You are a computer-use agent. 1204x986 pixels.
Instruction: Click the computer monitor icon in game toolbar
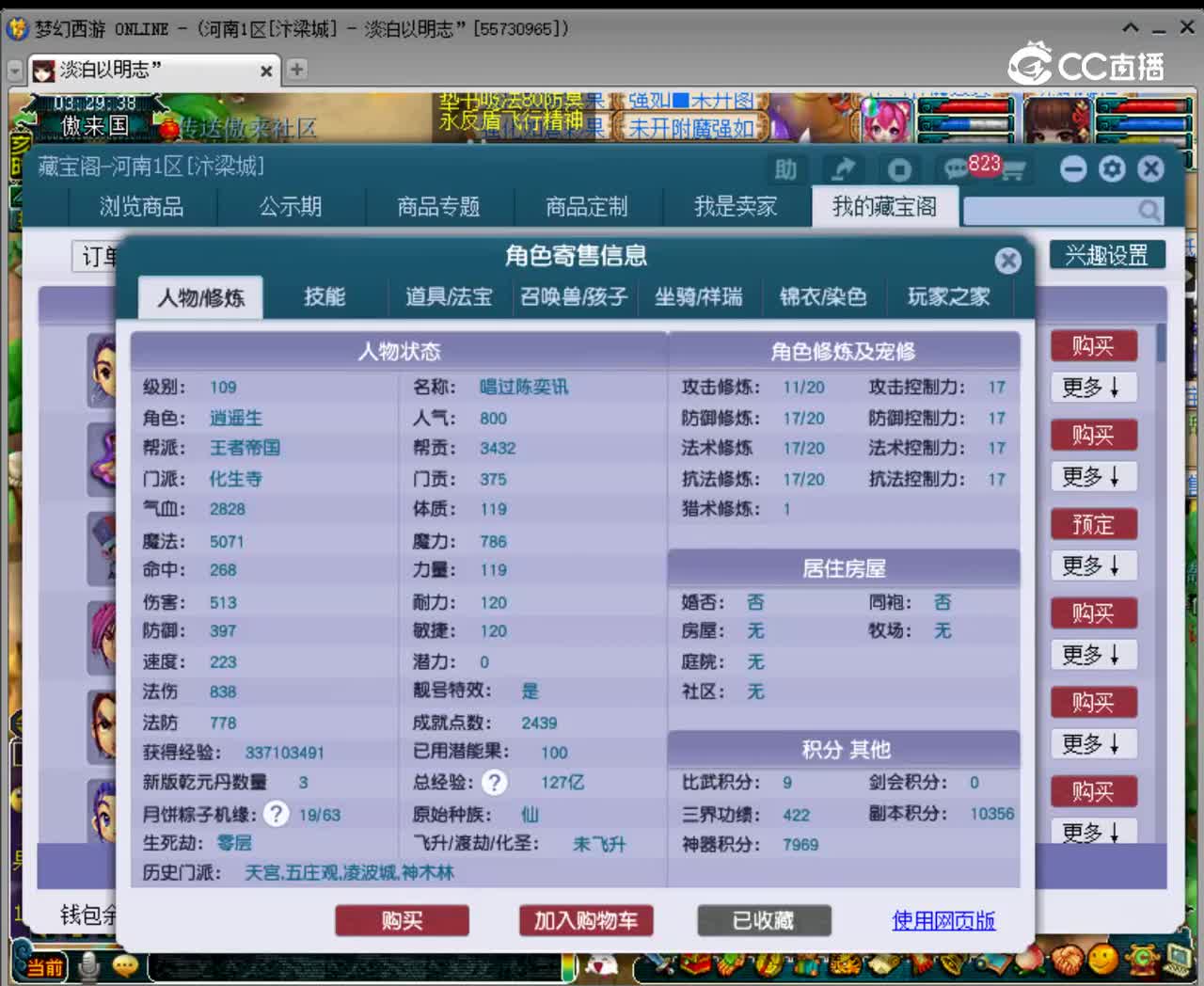click(x=1179, y=959)
